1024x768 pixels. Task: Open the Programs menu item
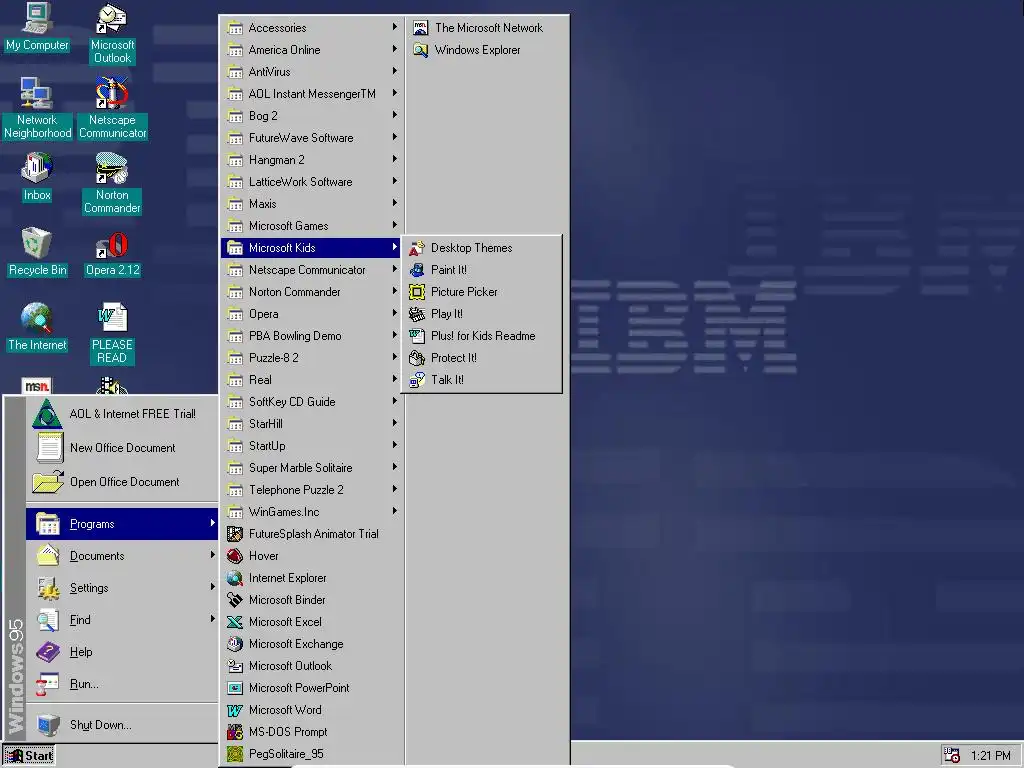point(122,524)
